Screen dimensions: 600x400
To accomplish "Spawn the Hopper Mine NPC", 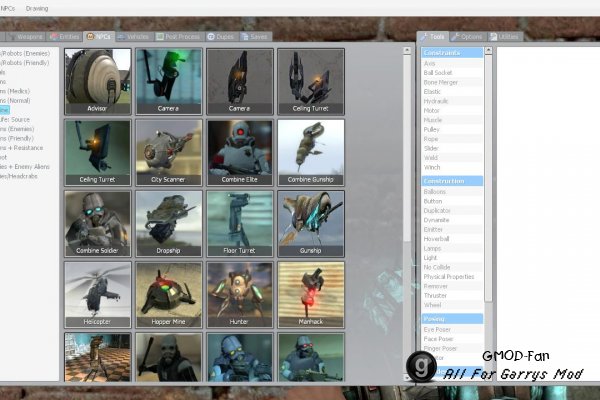I will pyautogui.click(x=169, y=295).
